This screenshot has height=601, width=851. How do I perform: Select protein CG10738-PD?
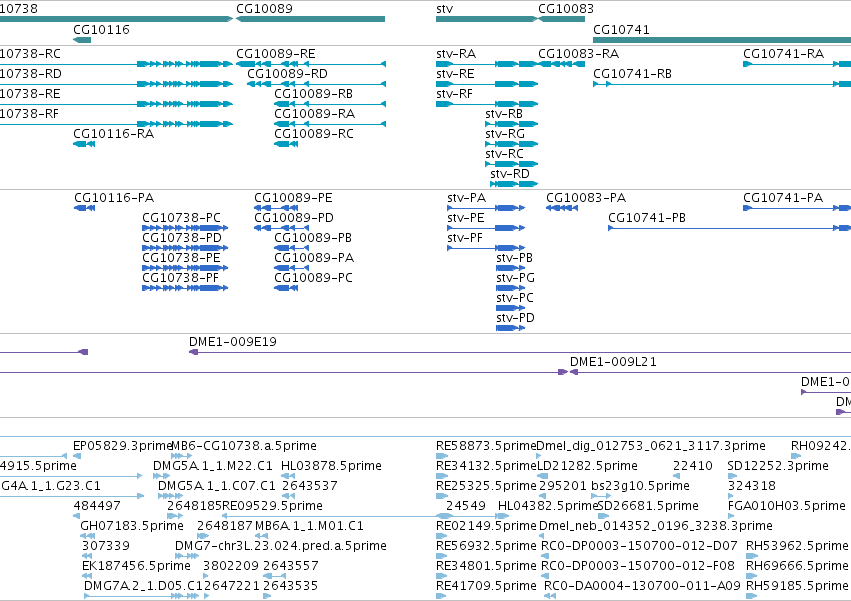coord(185,248)
